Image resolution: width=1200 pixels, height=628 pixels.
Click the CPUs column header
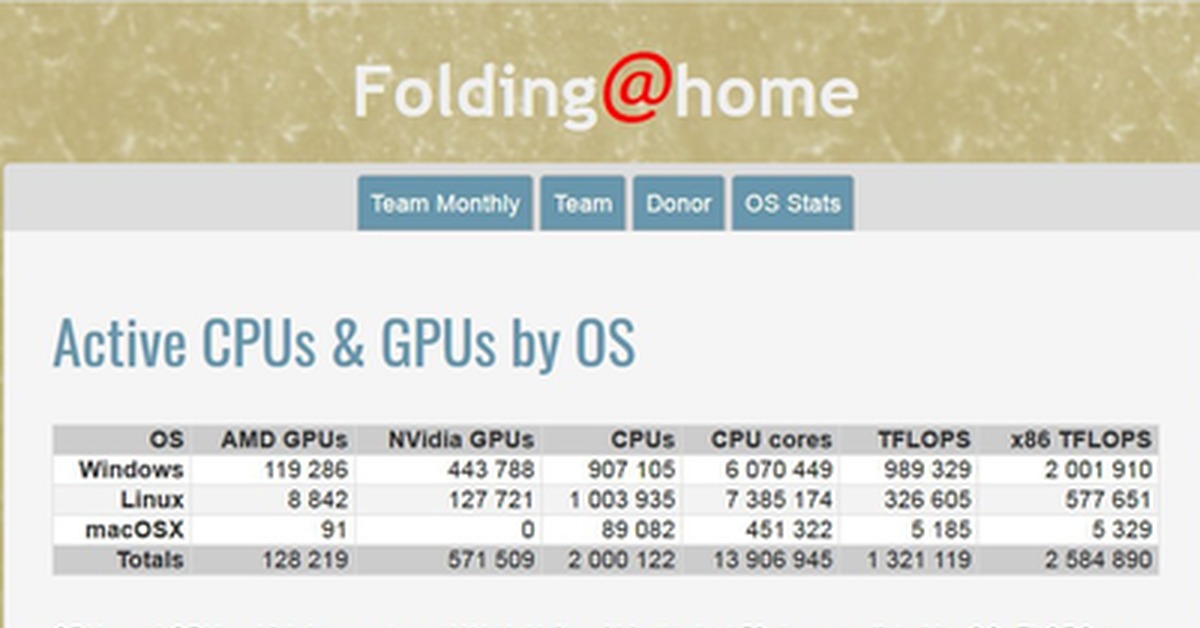point(645,439)
